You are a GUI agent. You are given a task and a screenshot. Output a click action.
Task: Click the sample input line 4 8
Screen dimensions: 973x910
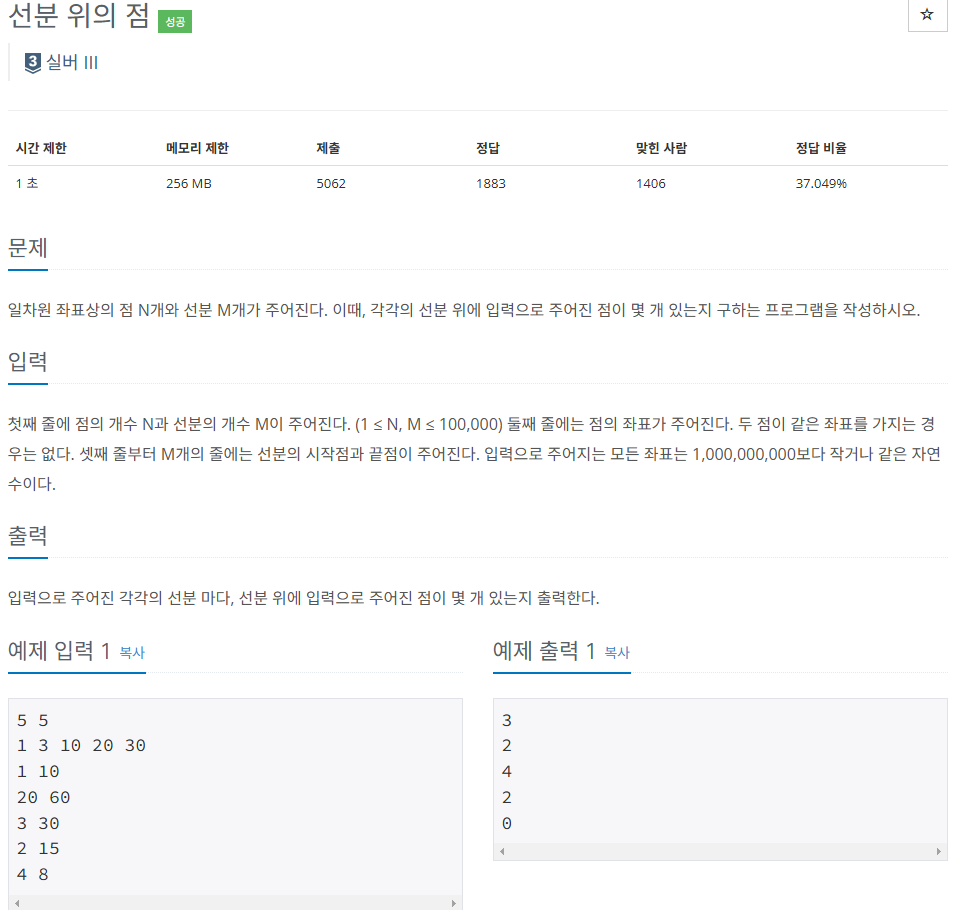pos(32,875)
